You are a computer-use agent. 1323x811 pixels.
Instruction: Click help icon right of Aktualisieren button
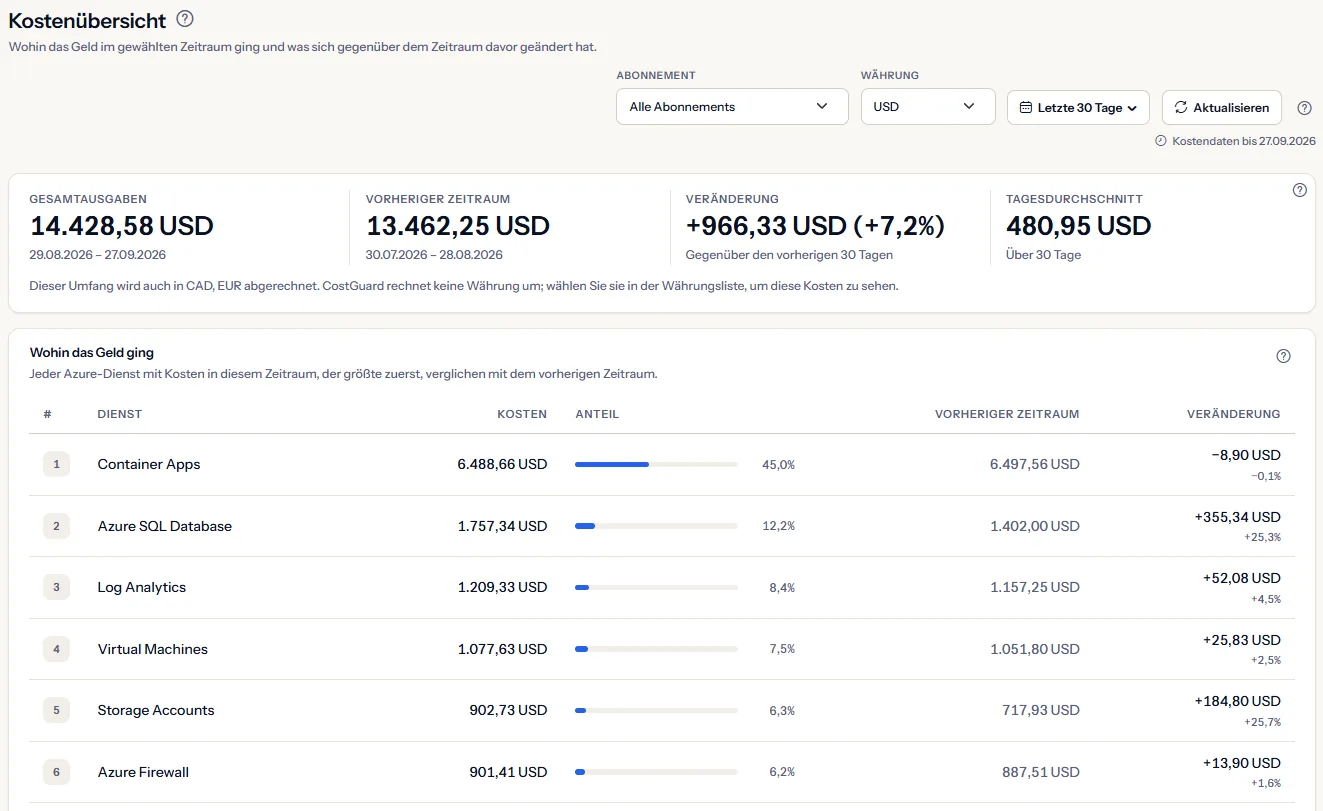(1304, 108)
